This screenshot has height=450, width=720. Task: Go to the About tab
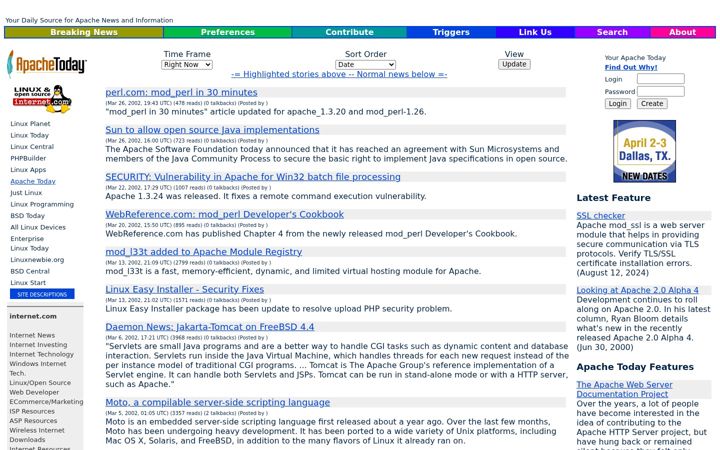click(x=682, y=32)
